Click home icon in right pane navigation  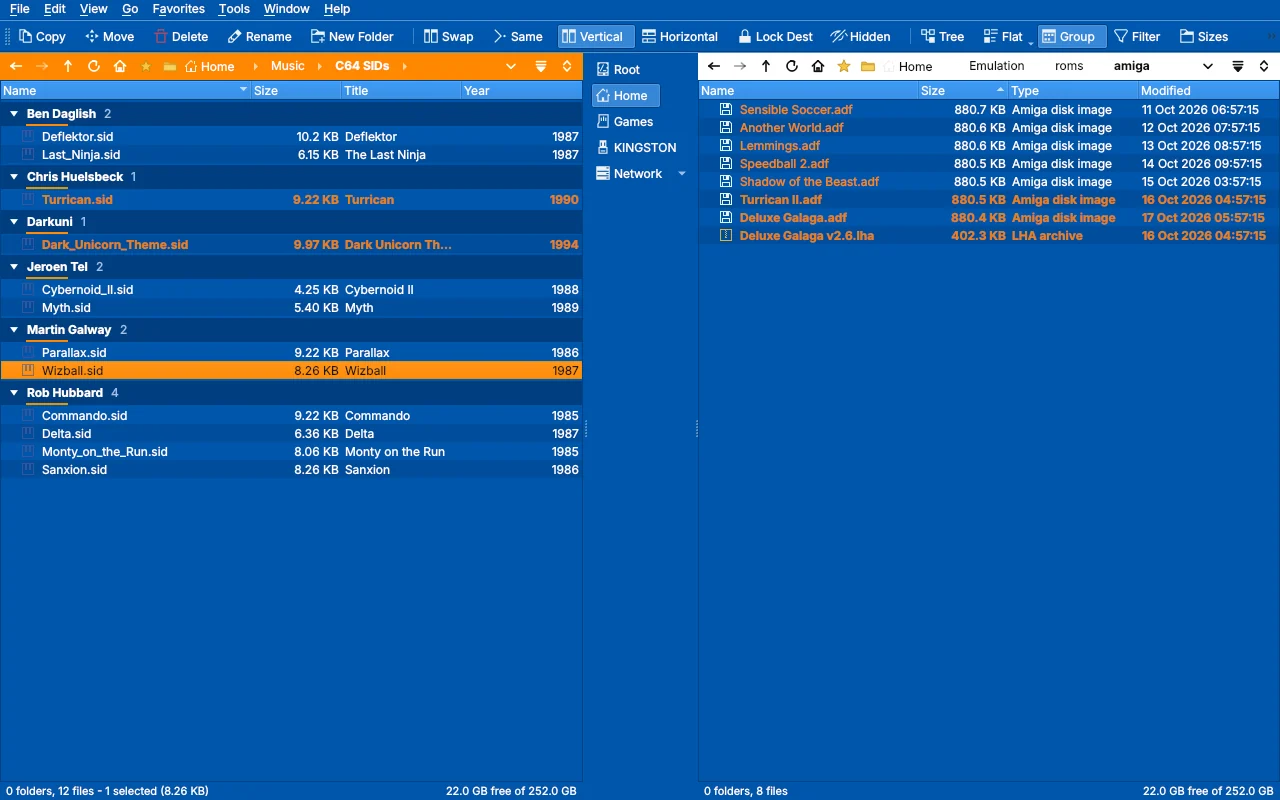818,66
